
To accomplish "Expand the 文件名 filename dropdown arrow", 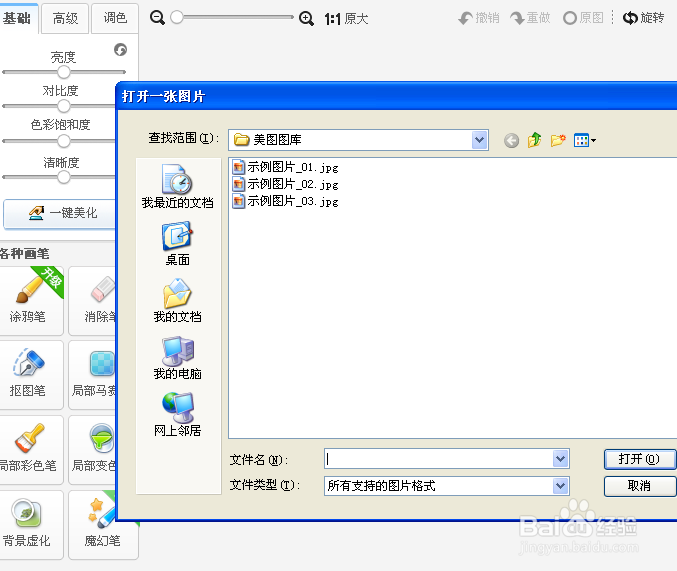I will coord(560,459).
